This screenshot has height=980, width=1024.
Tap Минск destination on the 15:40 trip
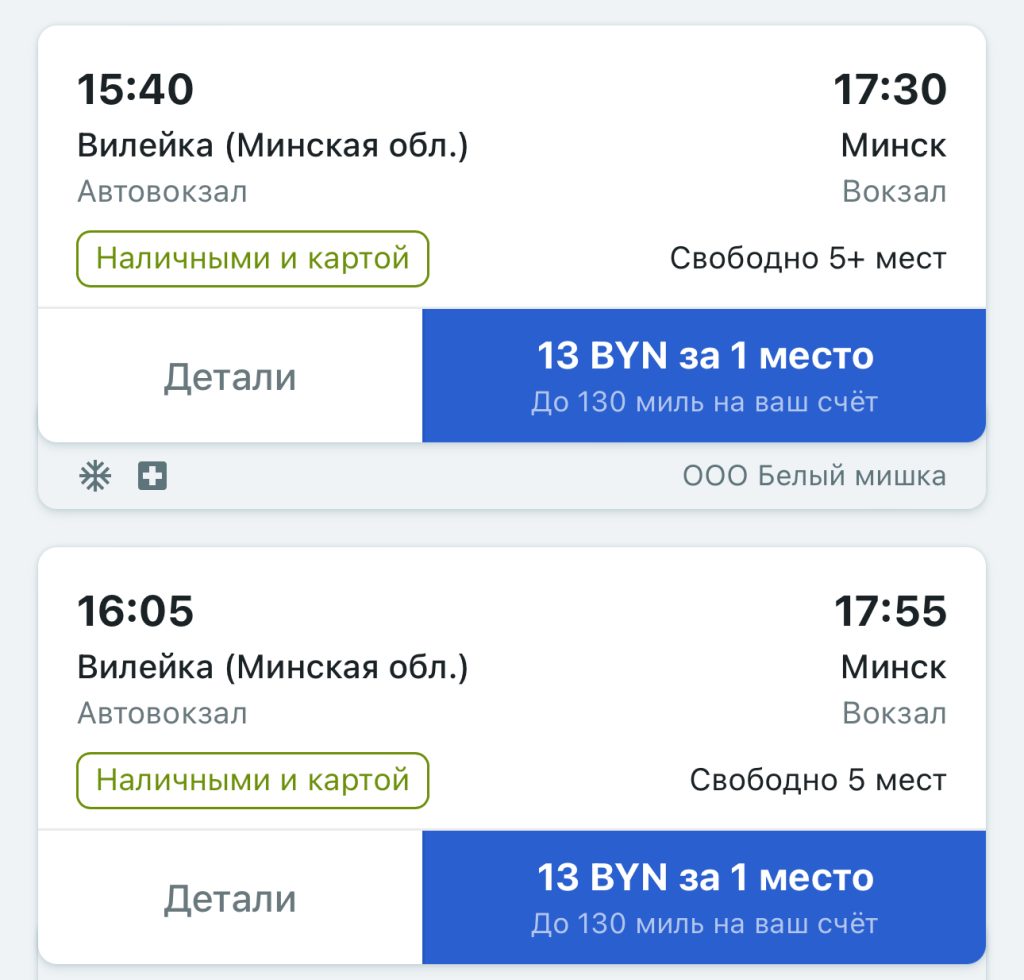tap(893, 146)
